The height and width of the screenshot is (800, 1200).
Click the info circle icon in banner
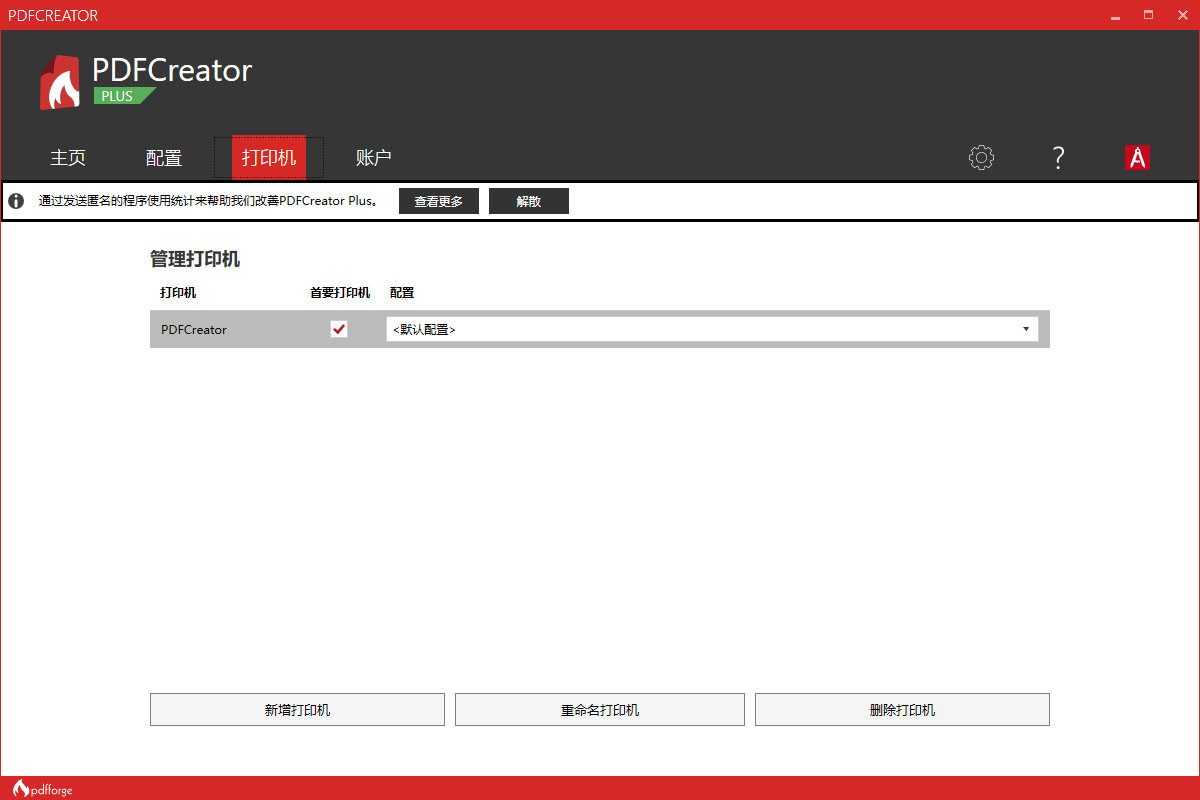click(x=16, y=201)
